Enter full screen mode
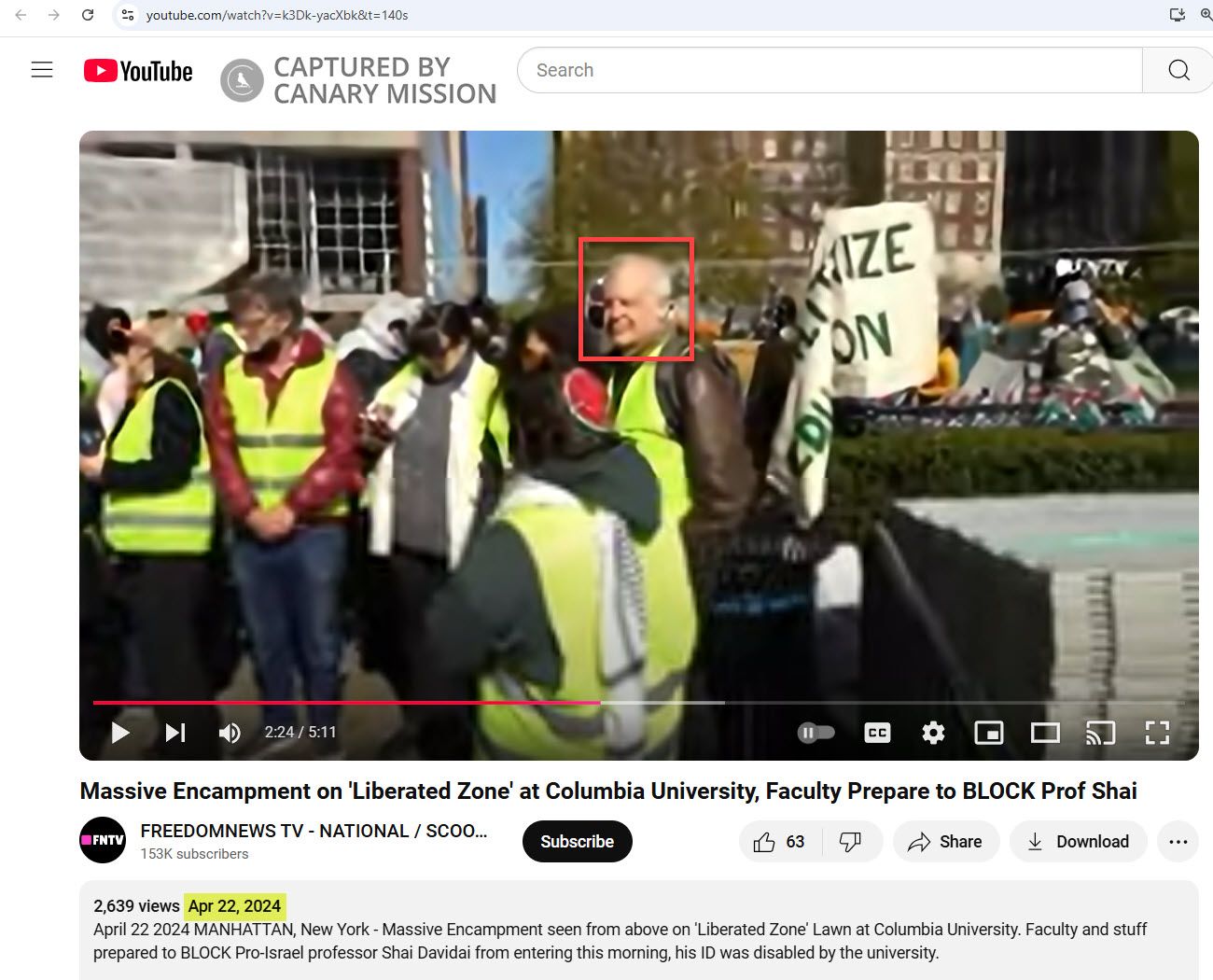 coord(1157,733)
